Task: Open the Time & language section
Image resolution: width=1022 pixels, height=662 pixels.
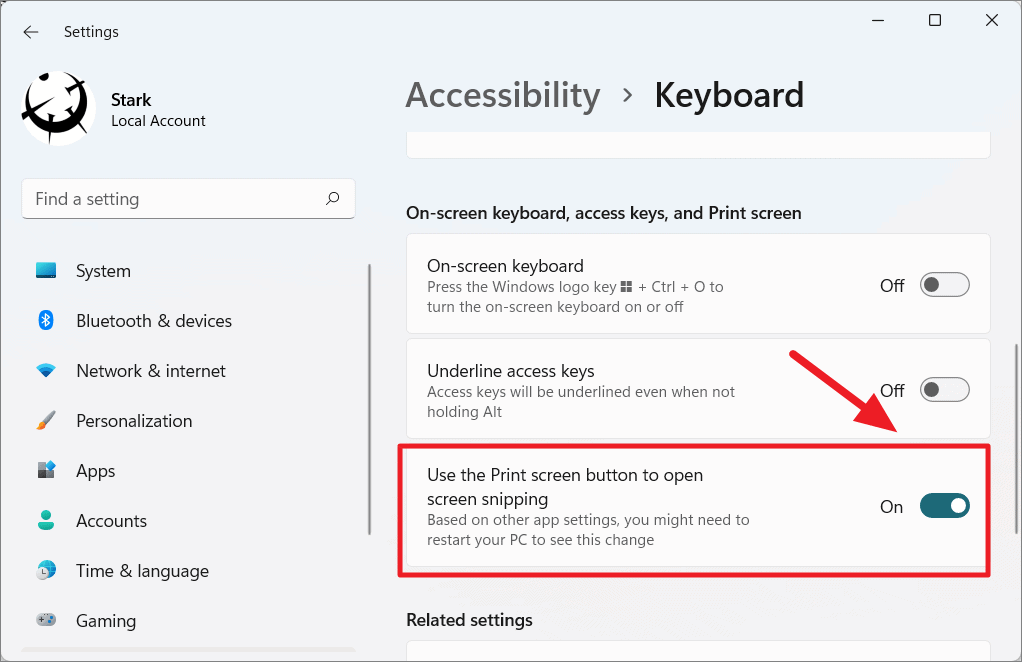Action: coord(142,571)
